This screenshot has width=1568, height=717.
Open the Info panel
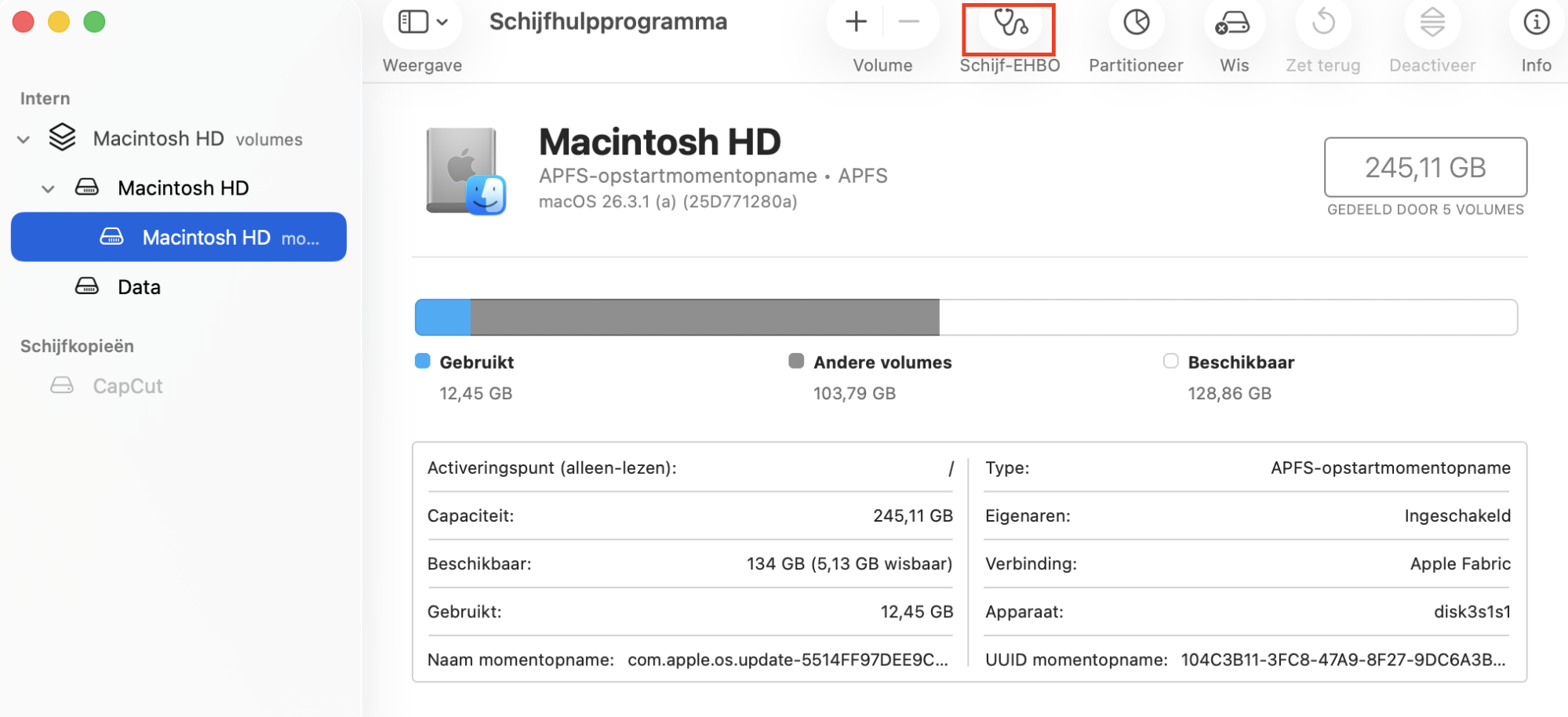[x=1535, y=24]
